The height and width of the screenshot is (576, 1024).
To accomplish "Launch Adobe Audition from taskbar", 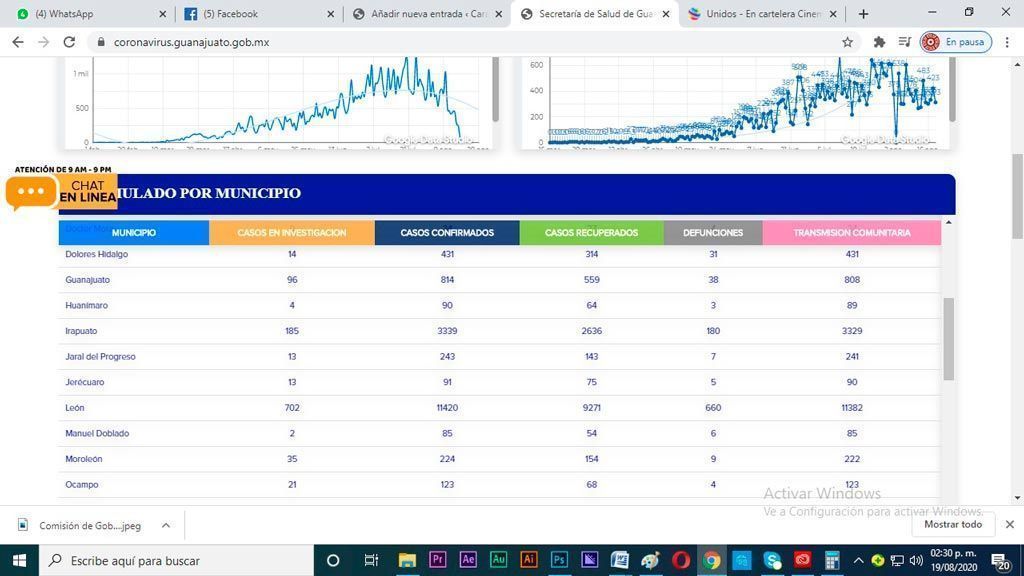I will [498, 560].
